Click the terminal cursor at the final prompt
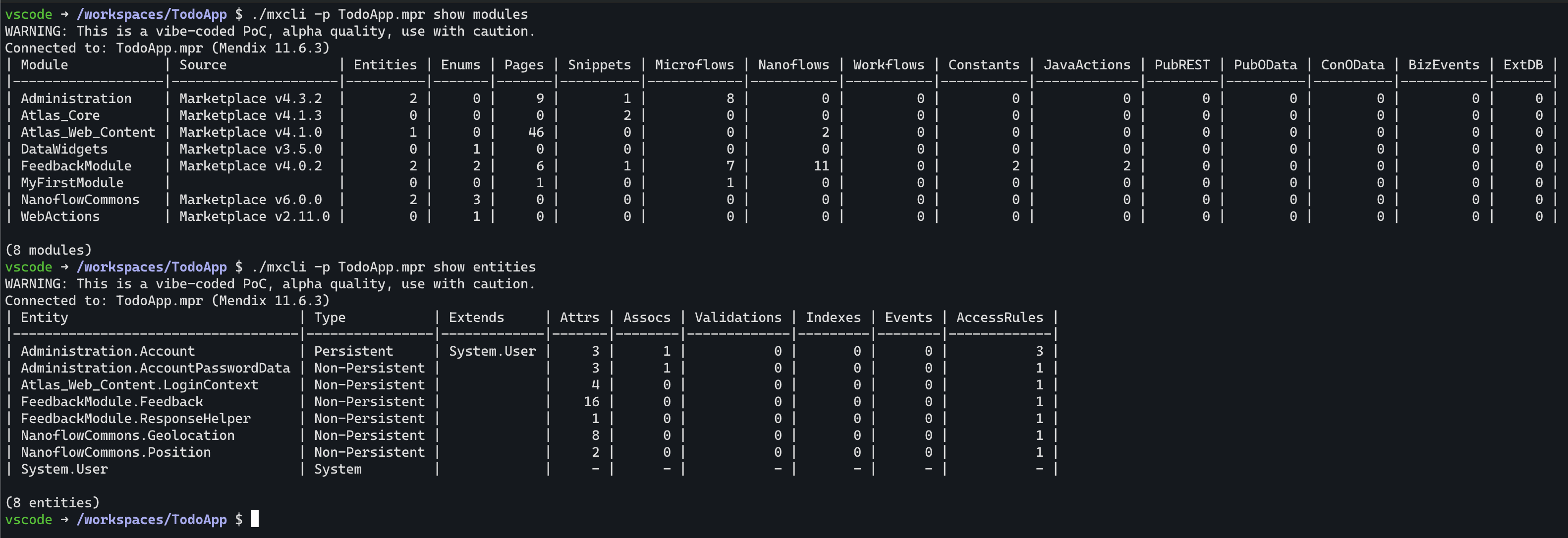Image resolution: width=1568 pixels, height=538 pixels. click(x=254, y=519)
